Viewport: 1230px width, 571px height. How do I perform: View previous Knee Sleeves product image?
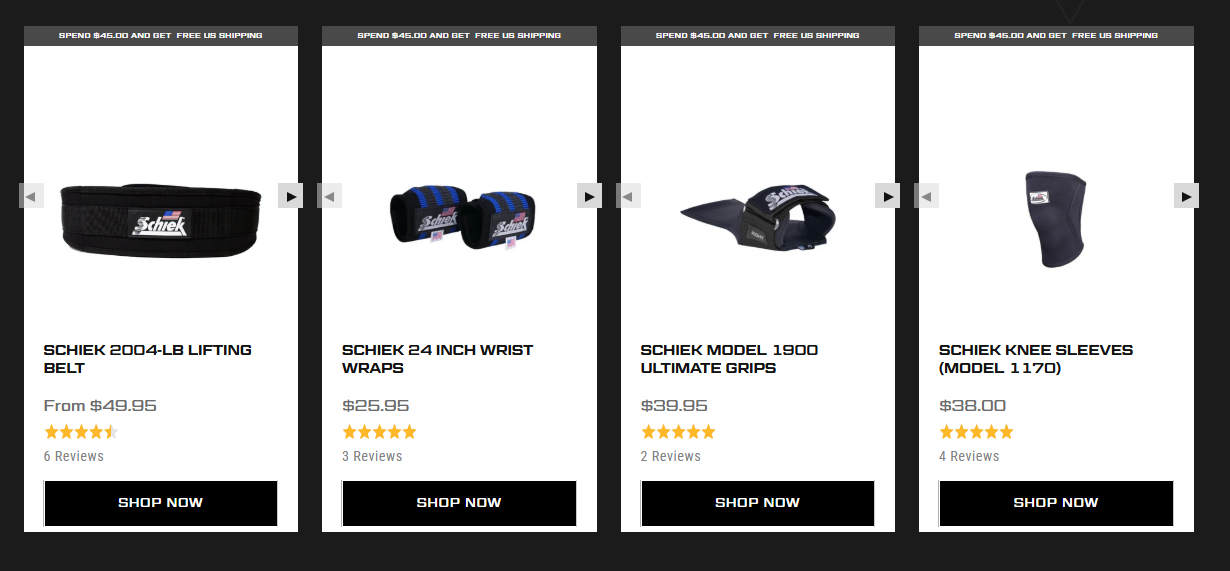point(927,196)
